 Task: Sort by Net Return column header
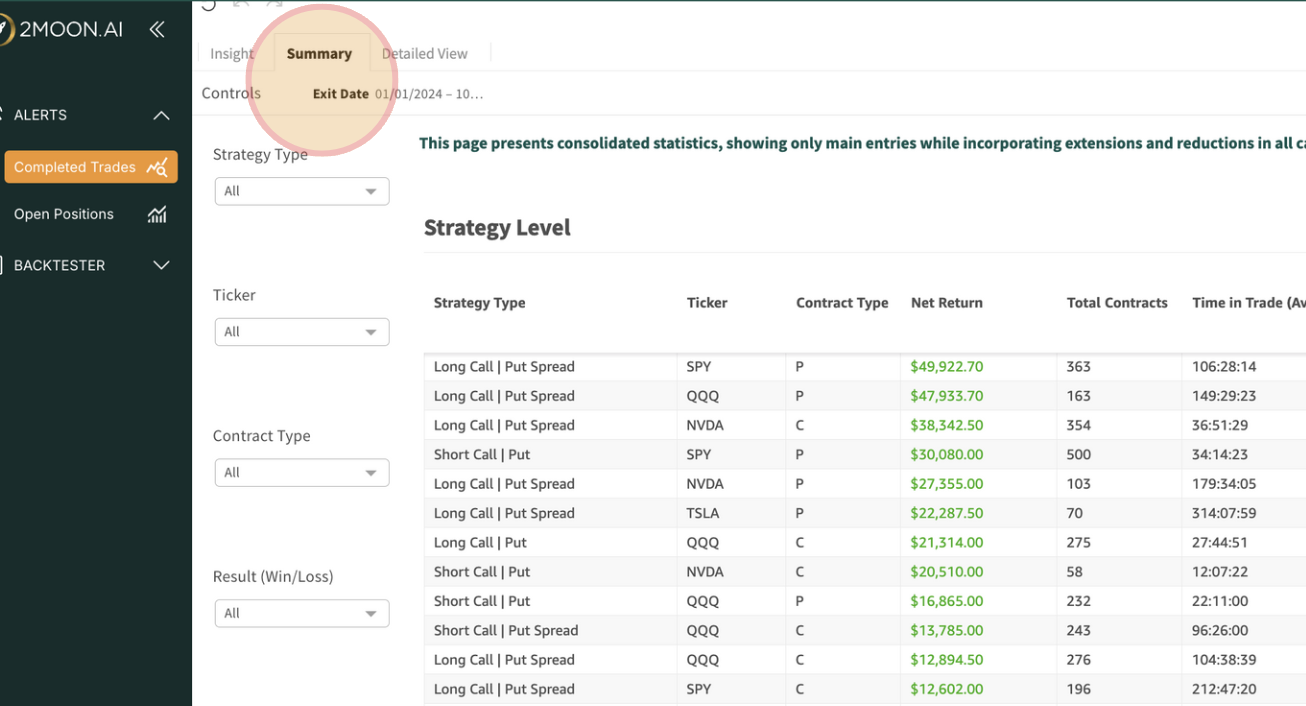coord(946,303)
